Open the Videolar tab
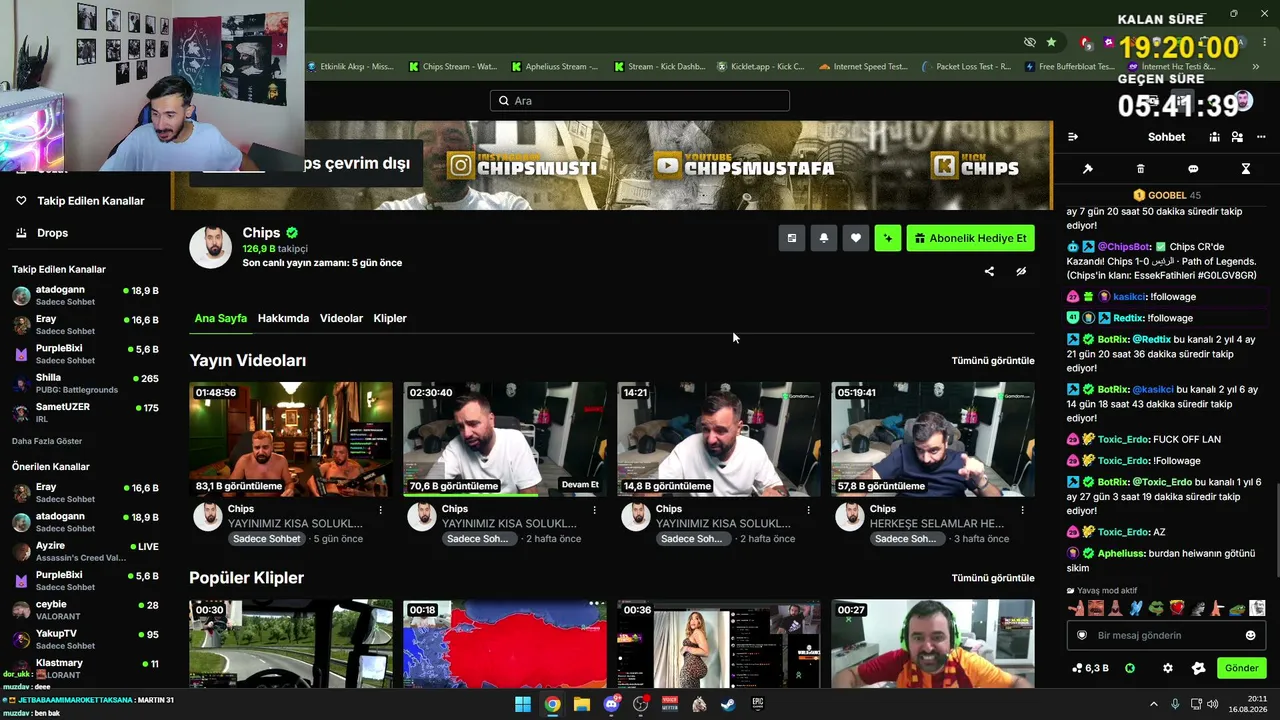Screen dimensions: 1280x720 tap(341, 318)
